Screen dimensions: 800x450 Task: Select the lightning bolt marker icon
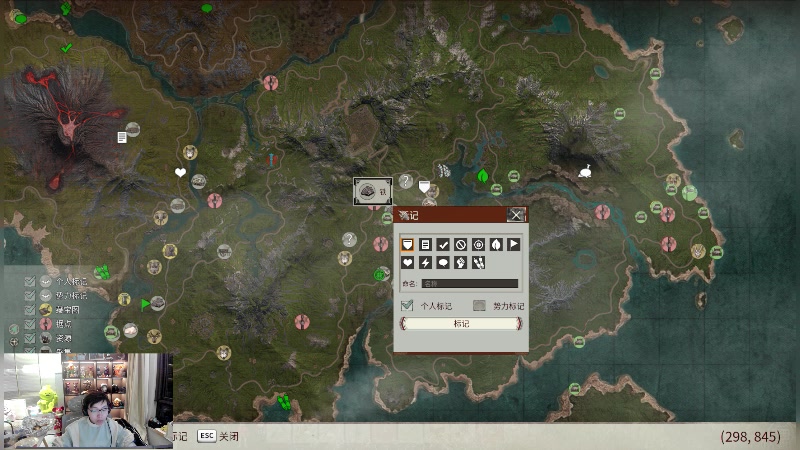click(425, 263)
